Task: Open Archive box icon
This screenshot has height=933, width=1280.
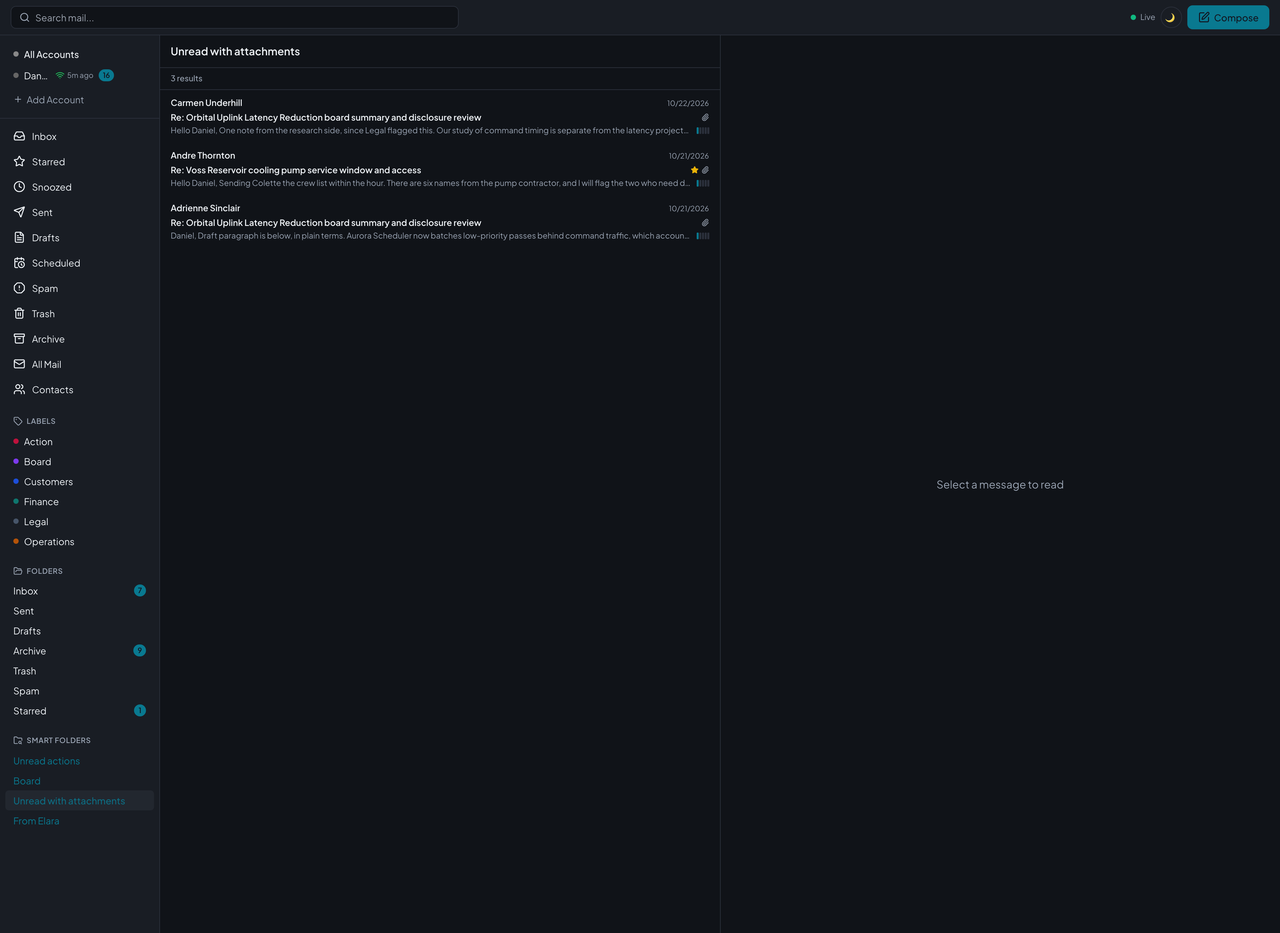Action: (x=19, y=339)
